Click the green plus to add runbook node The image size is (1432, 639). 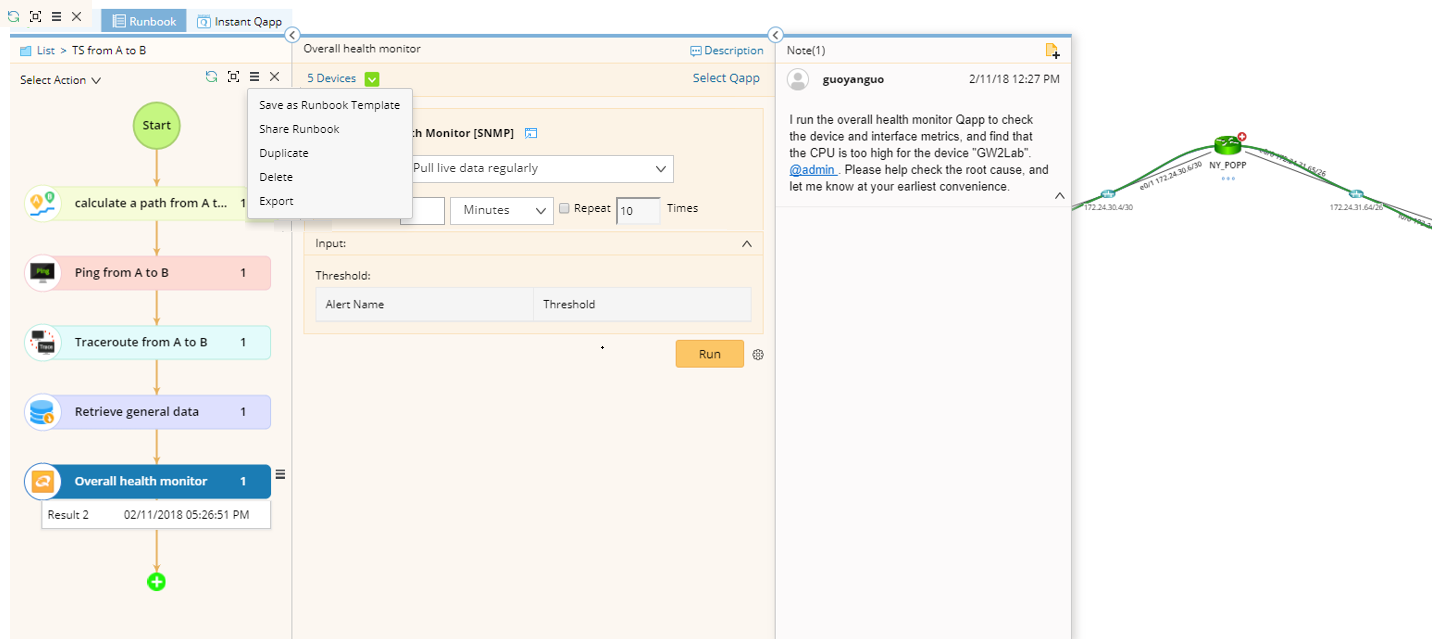pyautogui.click(x=157, y=581)
